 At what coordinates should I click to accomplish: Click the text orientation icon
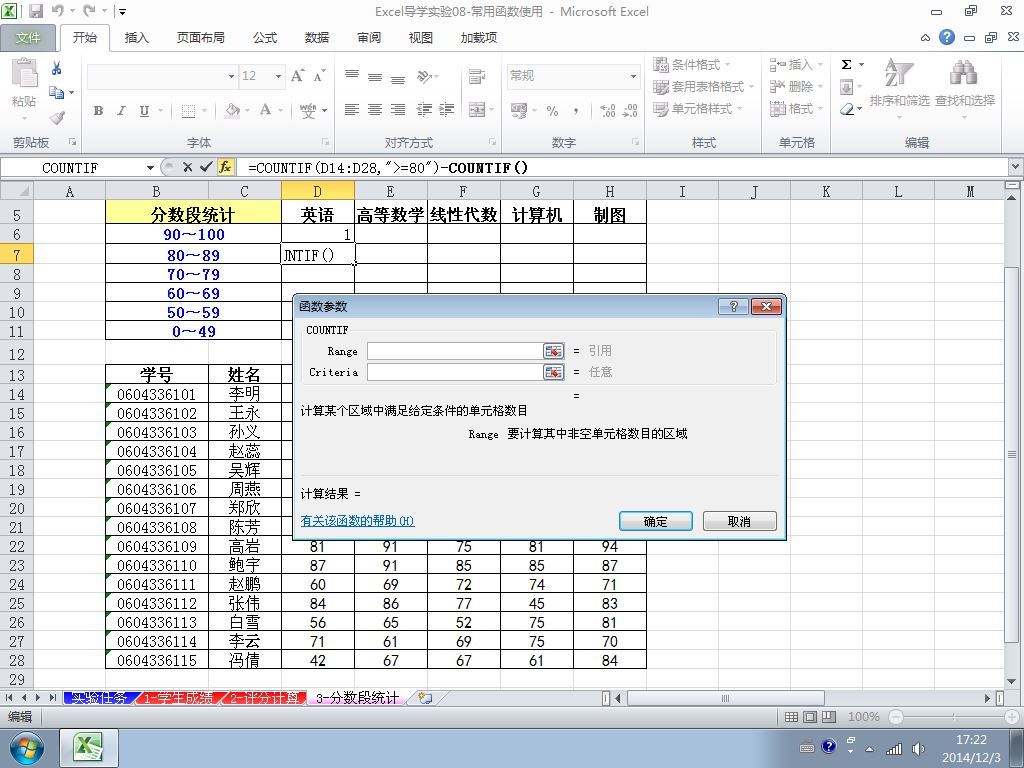[425, 76]
